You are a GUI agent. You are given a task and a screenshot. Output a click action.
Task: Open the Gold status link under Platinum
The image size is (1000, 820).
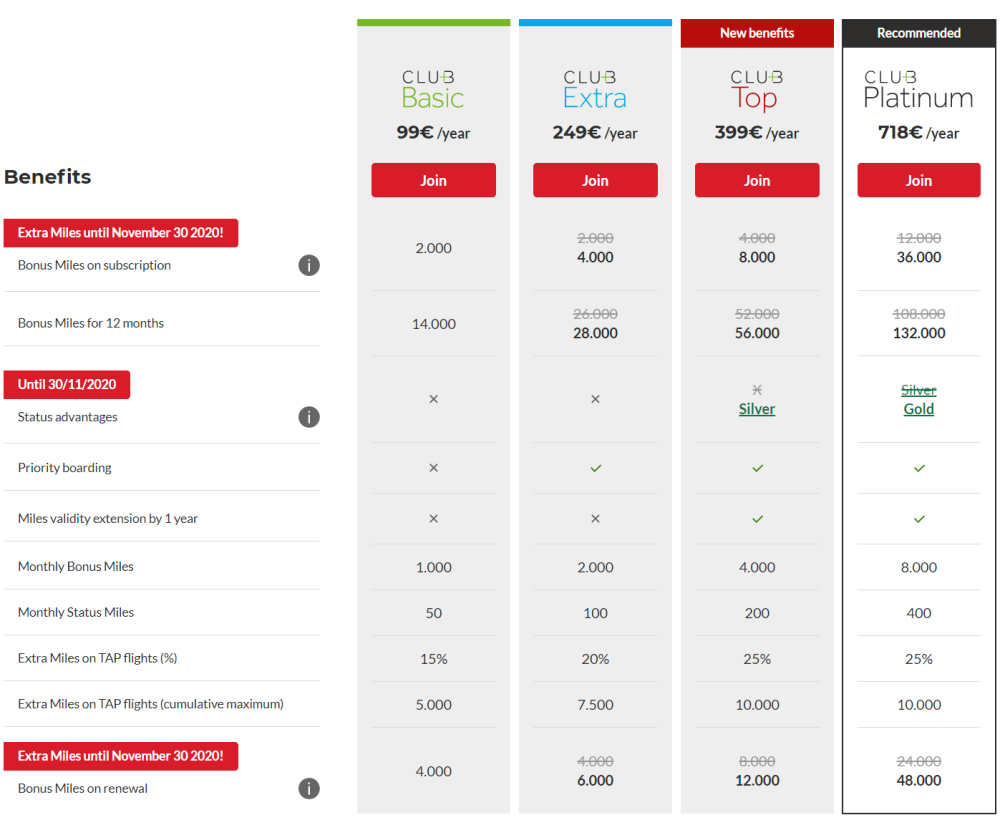pyautogui.click(x=919, y=409)
